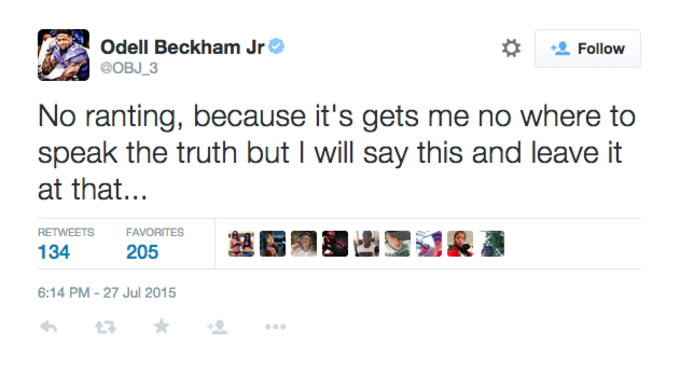
Task: Open the more options ellipsis icon
Action: tap(275, 326)
